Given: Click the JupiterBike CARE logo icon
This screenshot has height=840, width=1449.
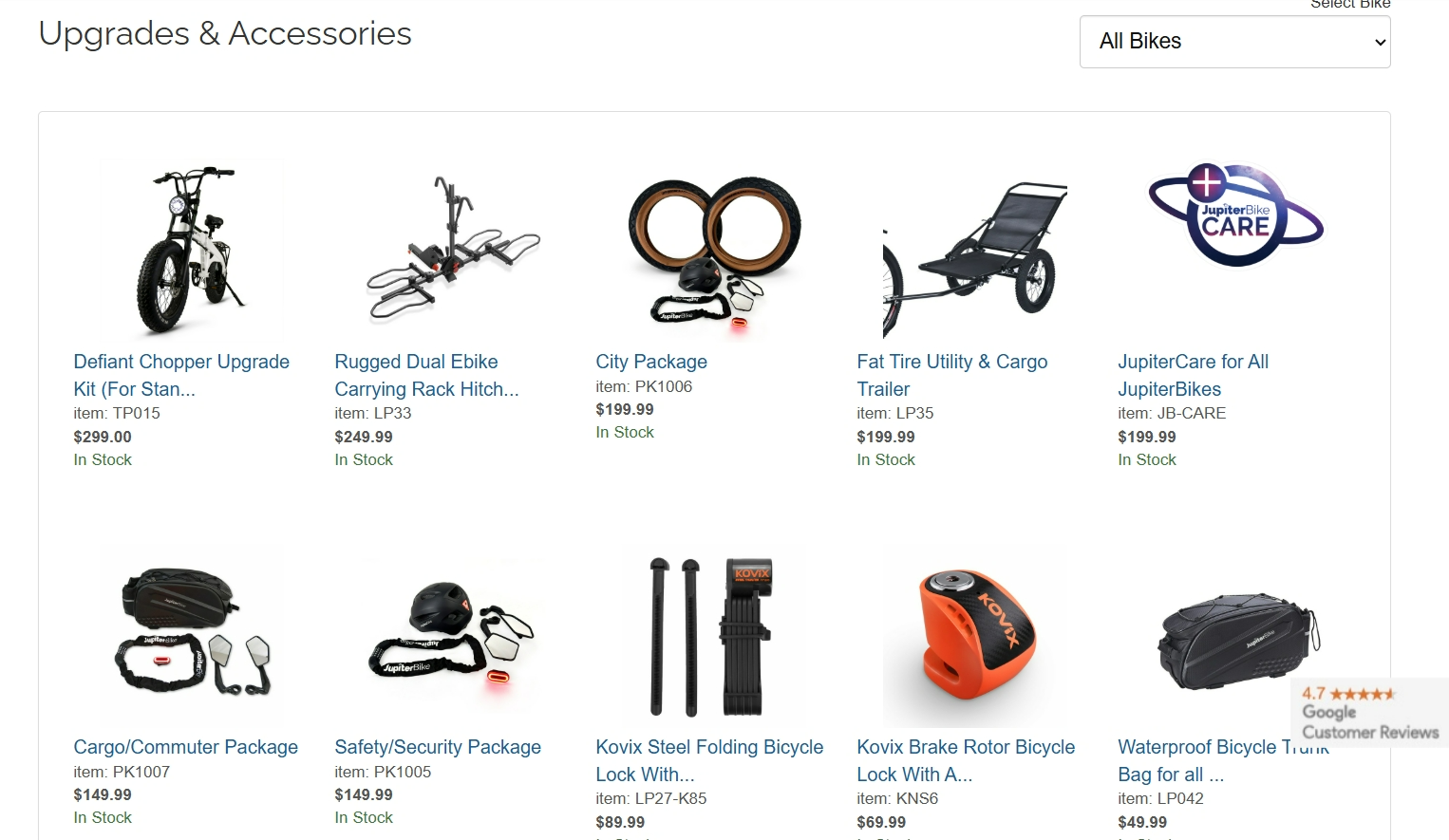Looking at the screenshot, I should [1236, 215].
